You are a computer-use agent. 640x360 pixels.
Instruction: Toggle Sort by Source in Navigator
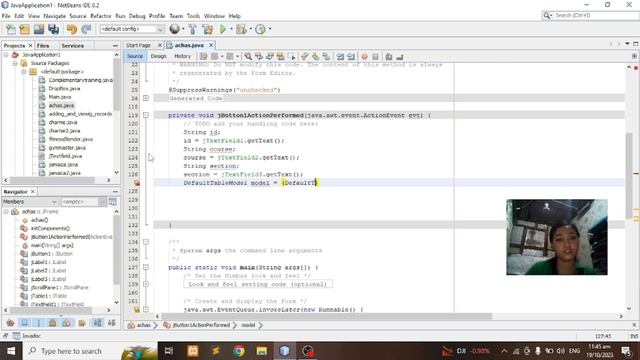[111, 323]
